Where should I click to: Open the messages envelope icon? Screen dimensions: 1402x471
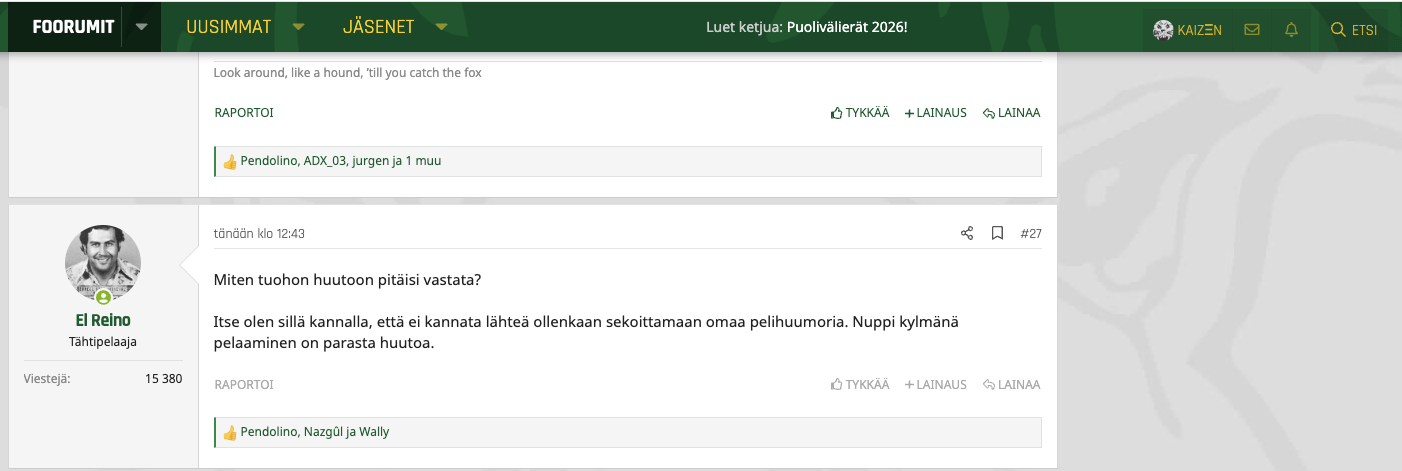coord(1251,30)
